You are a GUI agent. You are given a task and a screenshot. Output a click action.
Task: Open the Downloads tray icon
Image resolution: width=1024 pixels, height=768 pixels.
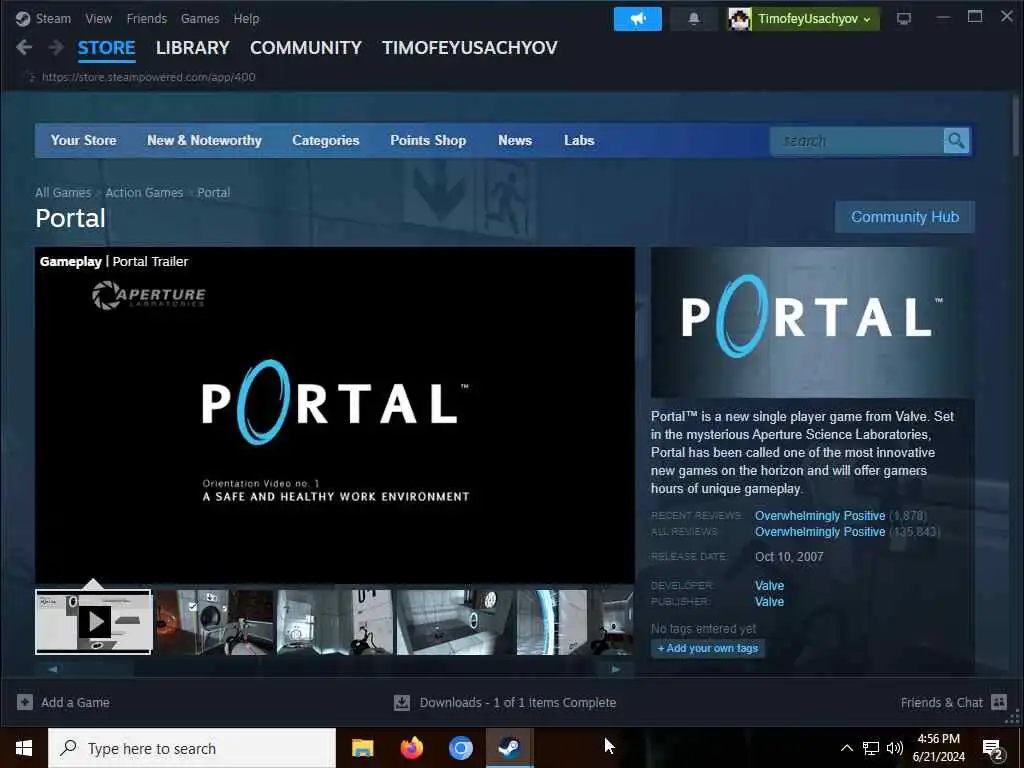click(x=402, y=702)
